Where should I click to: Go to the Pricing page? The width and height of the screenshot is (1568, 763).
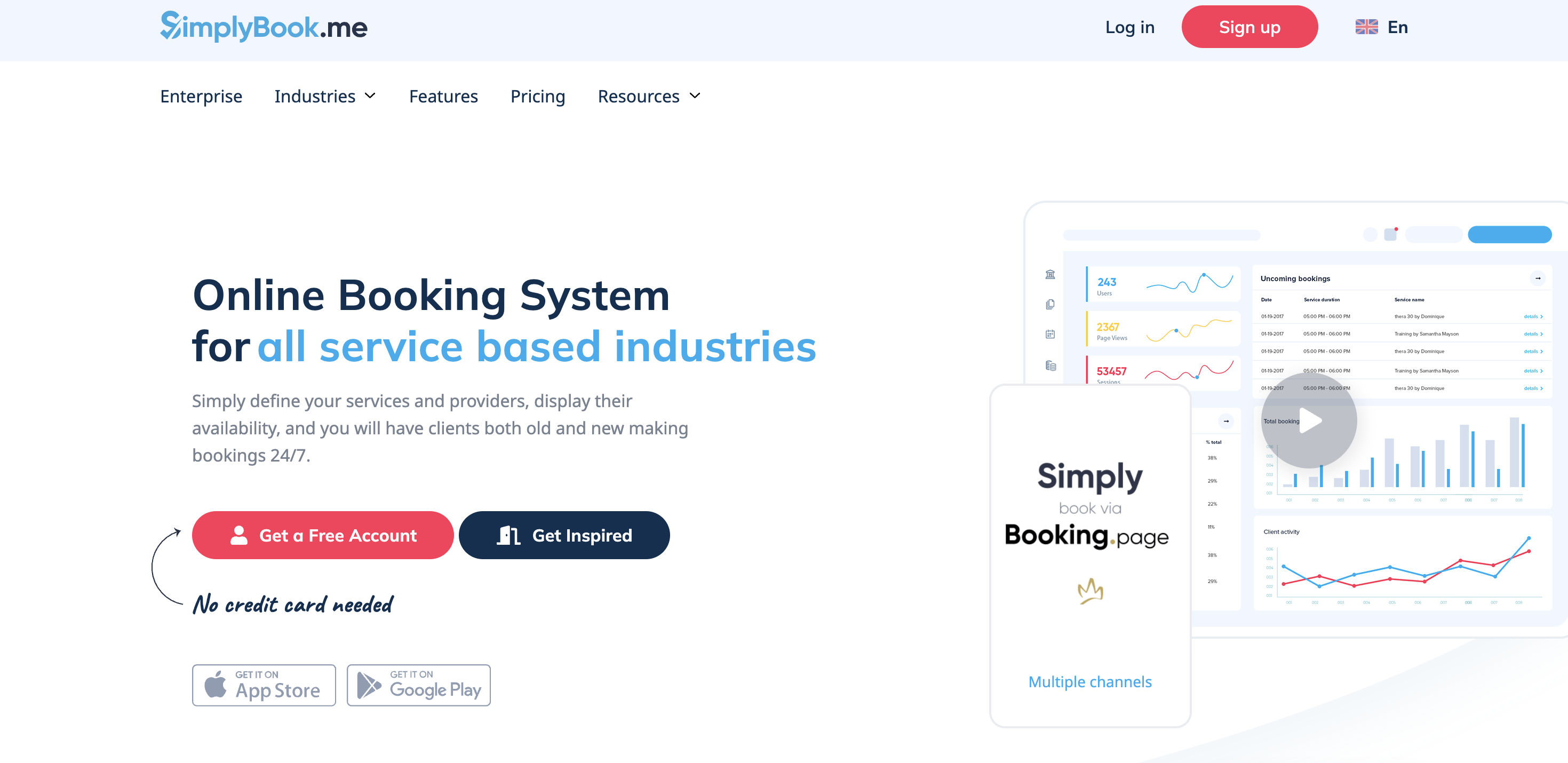point(537,96)
